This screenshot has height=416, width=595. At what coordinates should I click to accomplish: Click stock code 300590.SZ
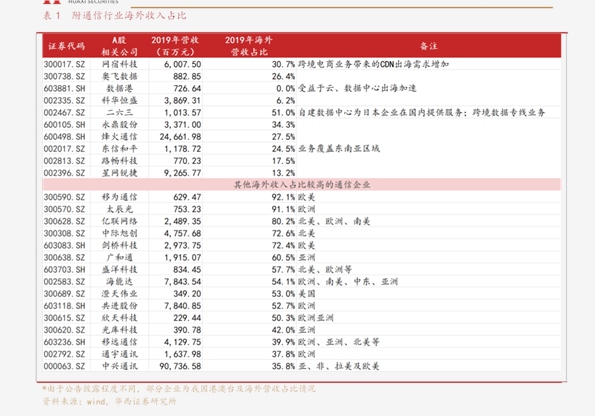[x=65, y=197]
